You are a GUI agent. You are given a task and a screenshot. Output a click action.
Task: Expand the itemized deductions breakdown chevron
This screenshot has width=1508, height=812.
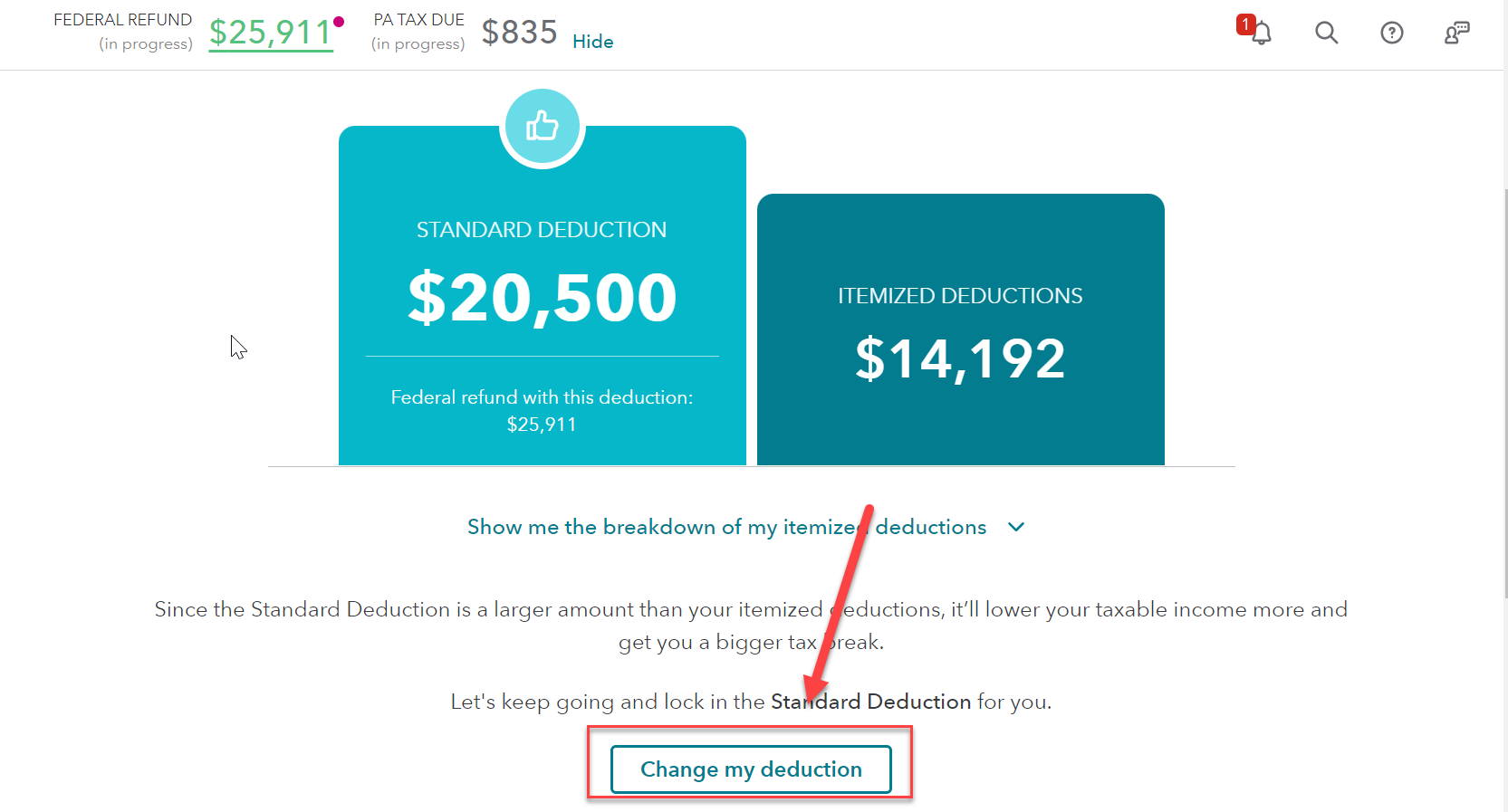(1016, 527)
